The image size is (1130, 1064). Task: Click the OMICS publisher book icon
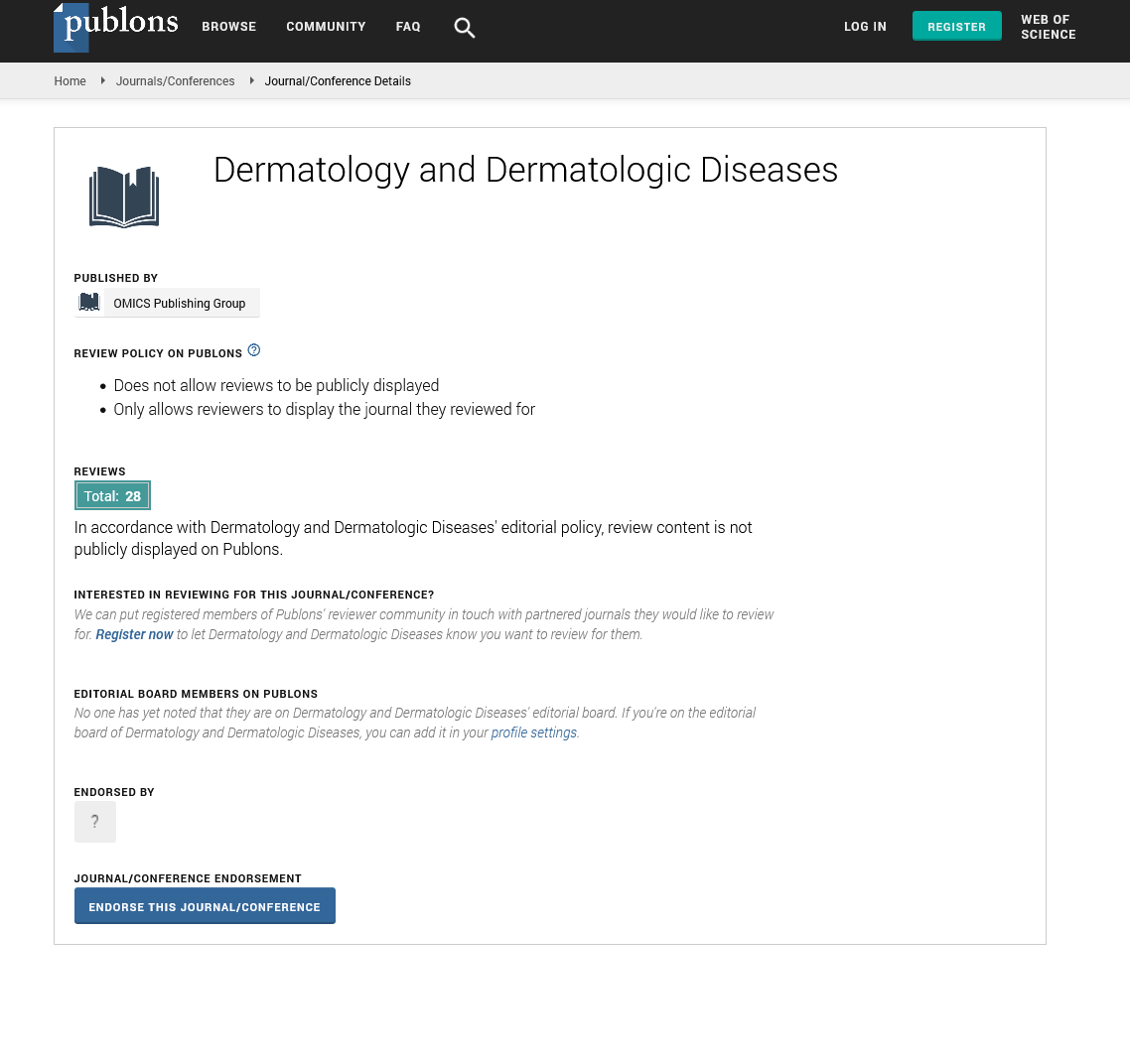tap(89, 303)
